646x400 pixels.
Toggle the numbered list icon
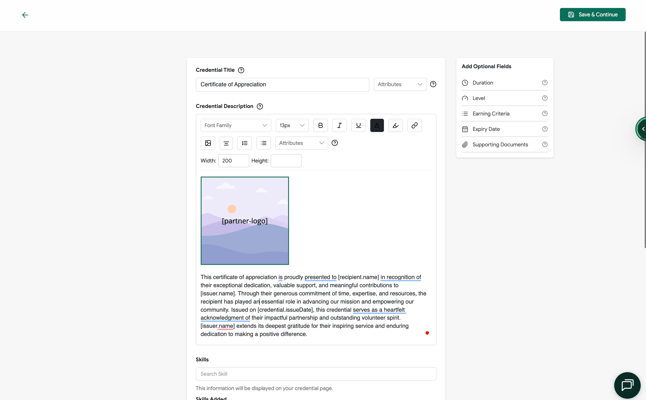[x=245, y=143]
